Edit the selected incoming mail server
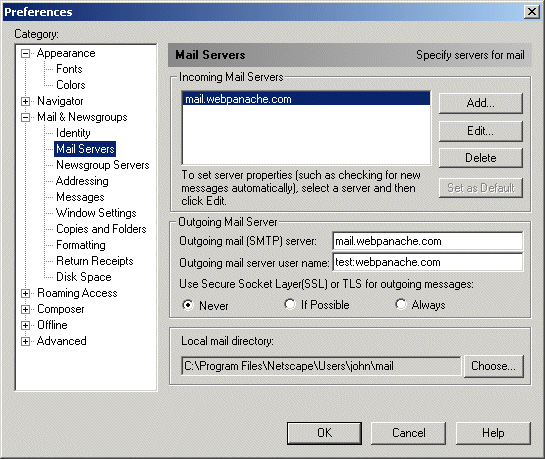This screenshot has width=545, height=459. (481, 131)
